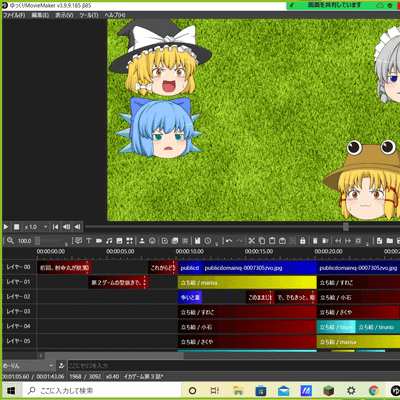Image resolution: width=400 pixels, height=400 pixels.
Task: Open the character name dropdown at bottom
Action: pos(28,366)
